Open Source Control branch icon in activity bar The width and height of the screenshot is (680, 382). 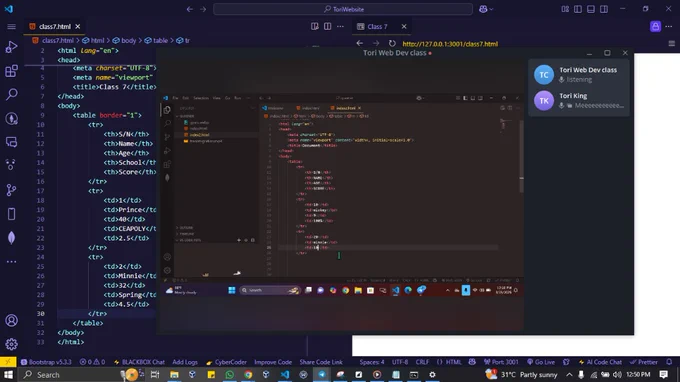11,189
